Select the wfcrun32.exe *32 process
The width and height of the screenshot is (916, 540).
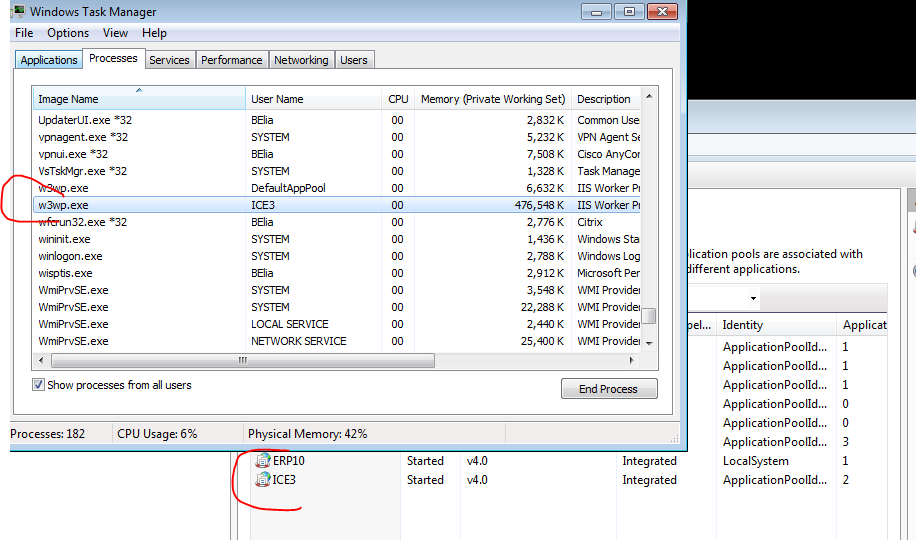pos(336,221)
